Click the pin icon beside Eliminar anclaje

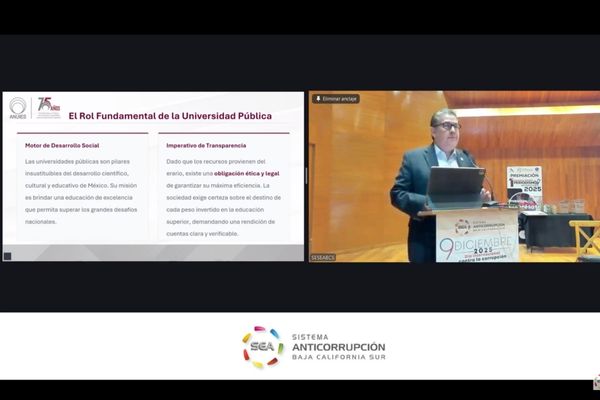coord(318,99)
